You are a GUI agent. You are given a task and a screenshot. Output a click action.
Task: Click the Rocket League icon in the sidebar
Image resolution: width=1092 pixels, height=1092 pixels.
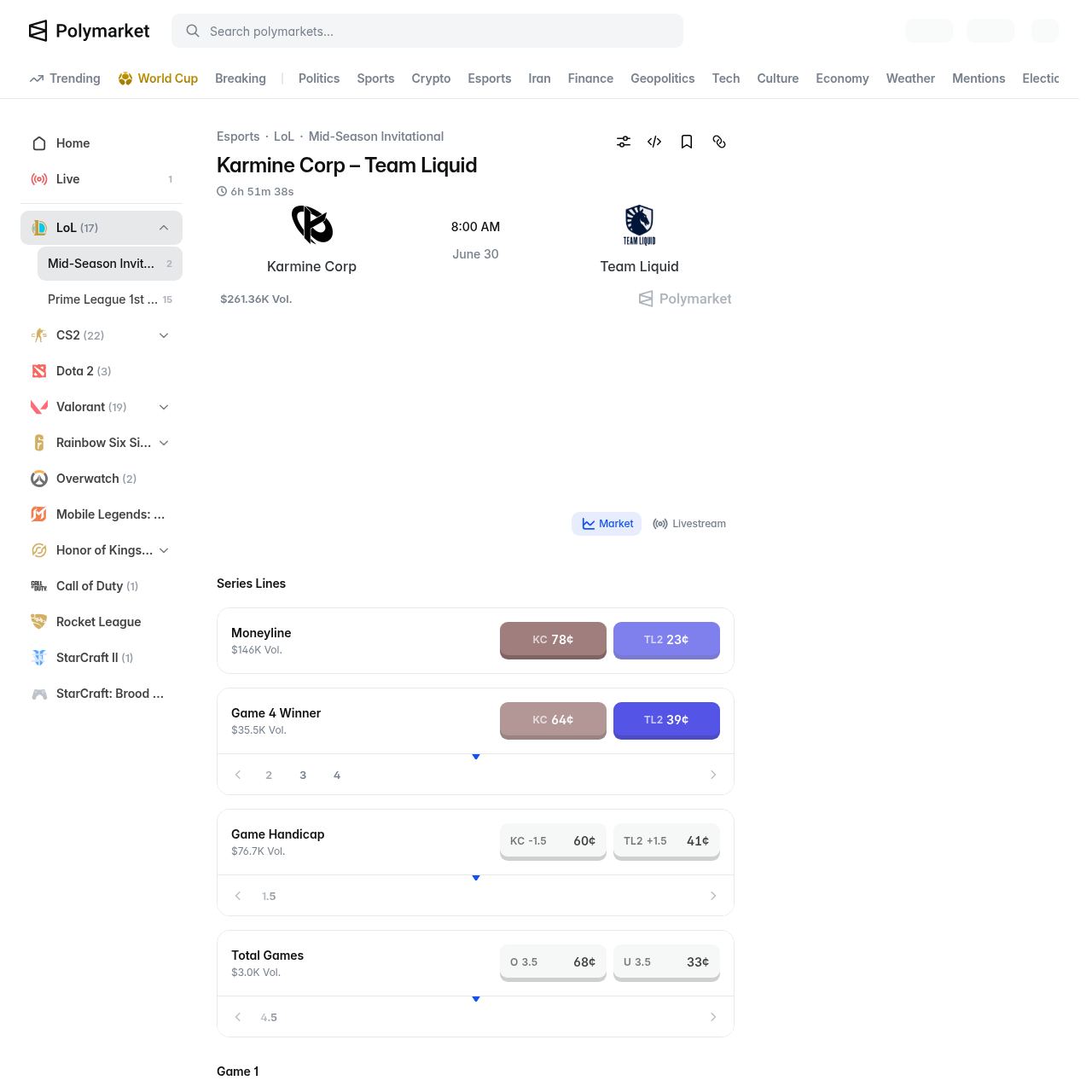coord(39,622)
